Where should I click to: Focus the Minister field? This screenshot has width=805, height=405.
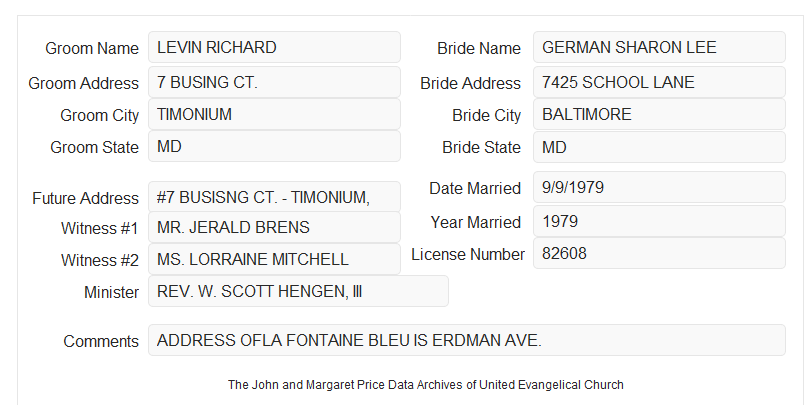(298, 291)
